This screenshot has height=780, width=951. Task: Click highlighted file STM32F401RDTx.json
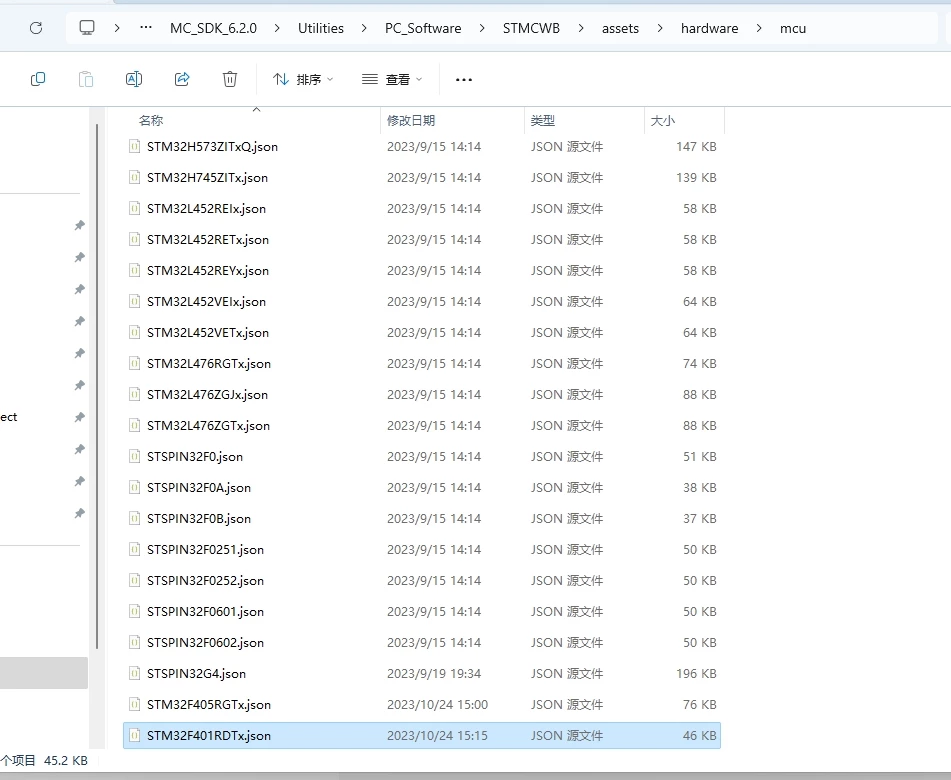click(422, 735)
